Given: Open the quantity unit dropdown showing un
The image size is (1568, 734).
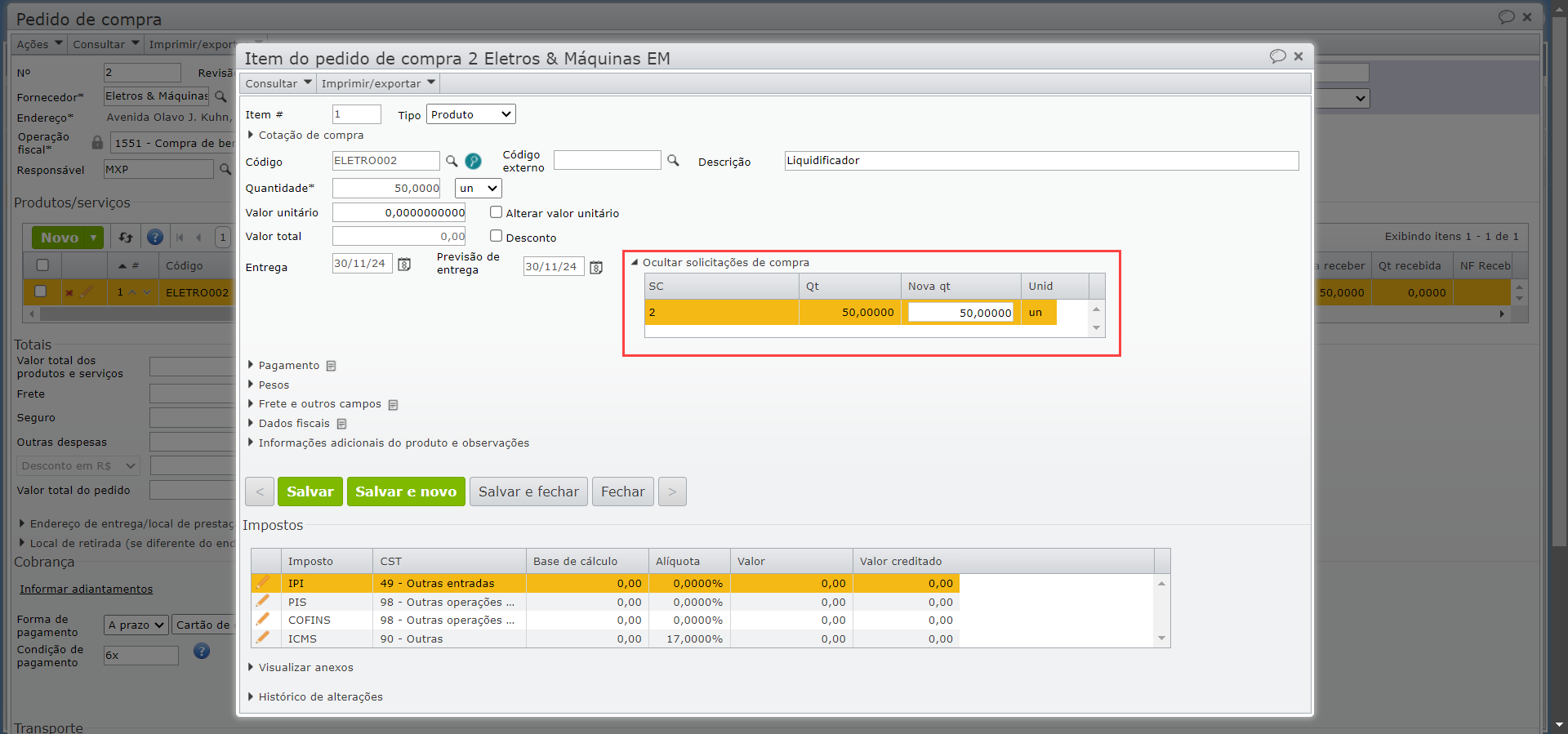Looking at the screenshot, I should point(478,189).
